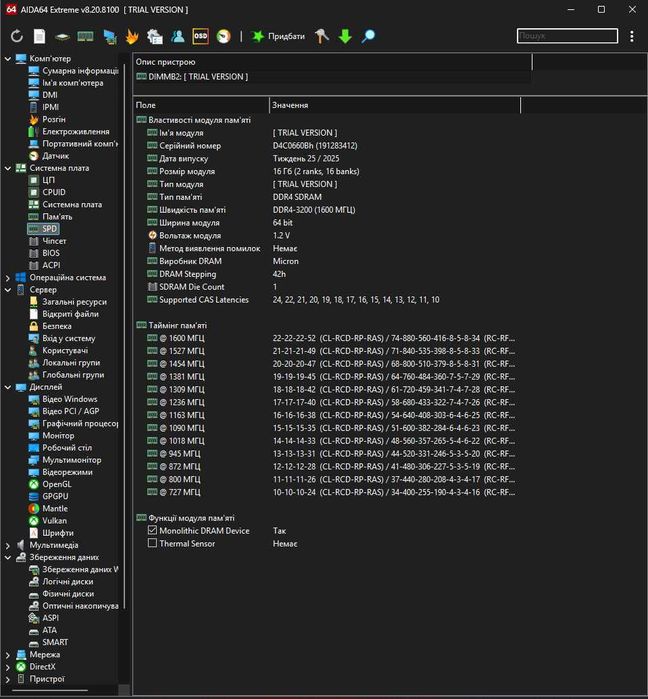Select the SMART tree item
This screenshot has height=699, width=648.
tap(49, 643)
